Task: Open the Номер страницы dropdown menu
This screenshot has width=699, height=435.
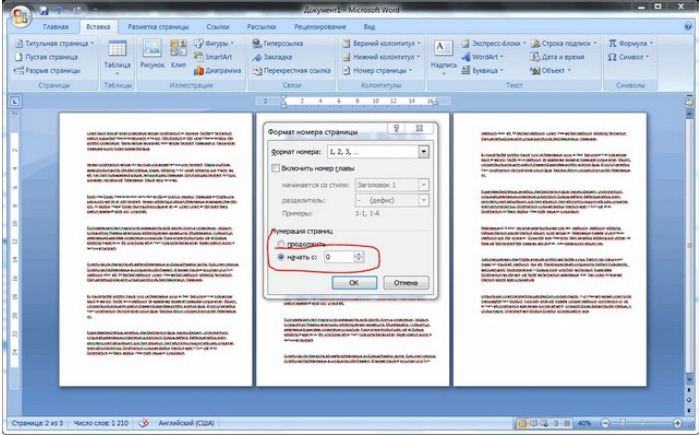Action: pos(377,70)
